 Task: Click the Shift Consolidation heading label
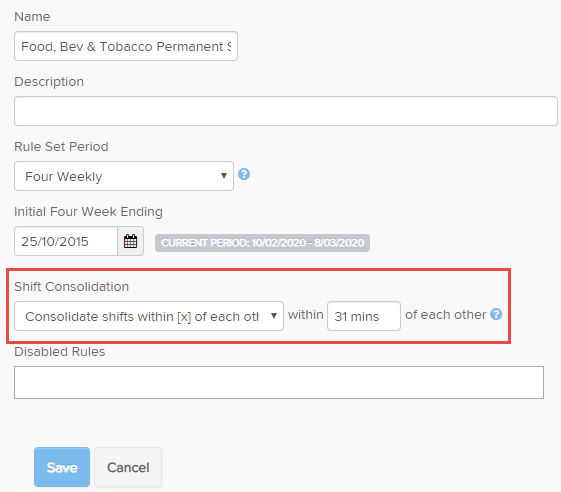point(72,287)
